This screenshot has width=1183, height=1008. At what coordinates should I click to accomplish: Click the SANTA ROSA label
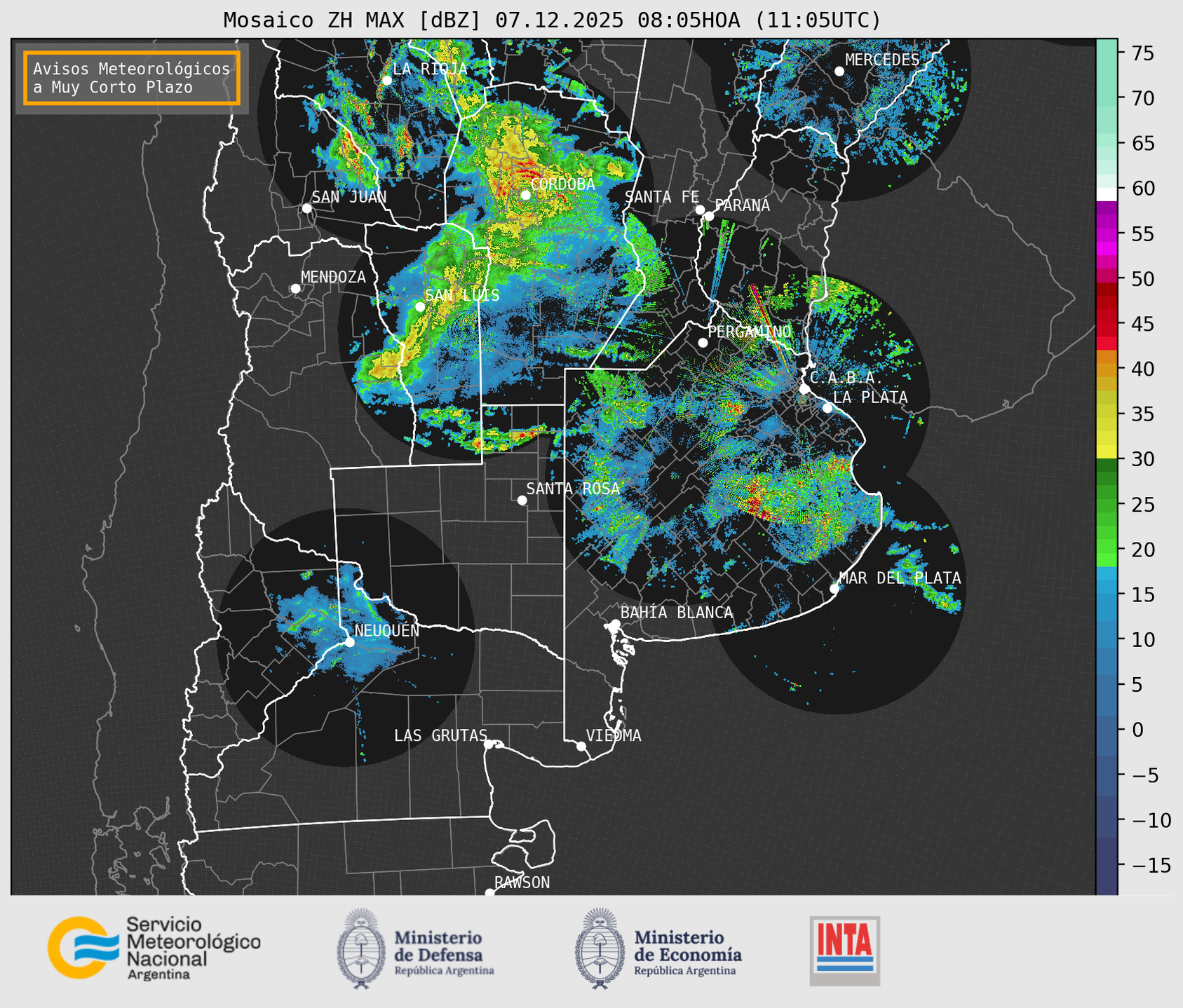pyautogui.click(x=573, y=489)
